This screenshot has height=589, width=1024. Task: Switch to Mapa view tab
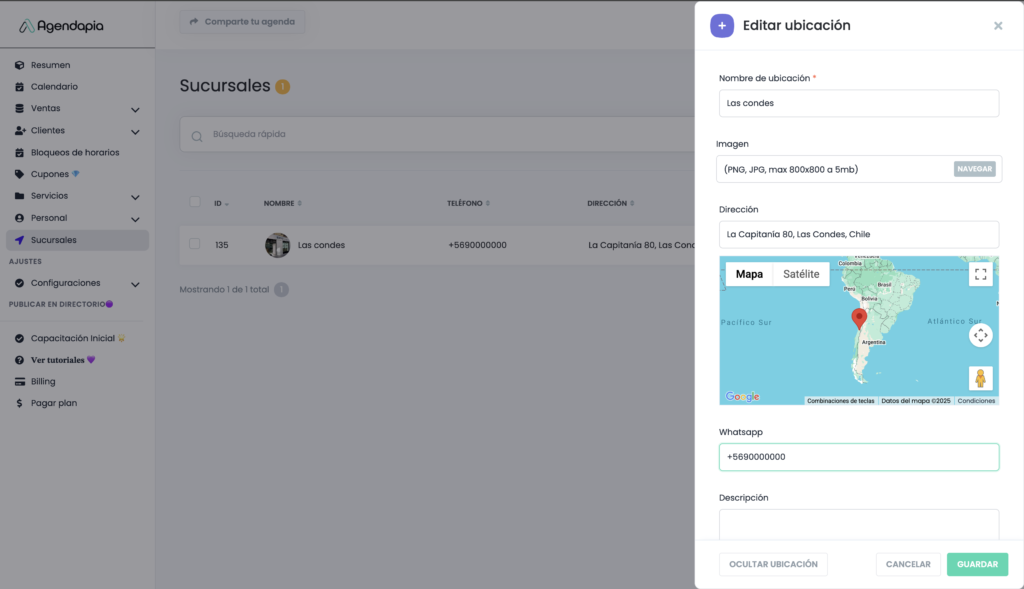pos(749,274)
